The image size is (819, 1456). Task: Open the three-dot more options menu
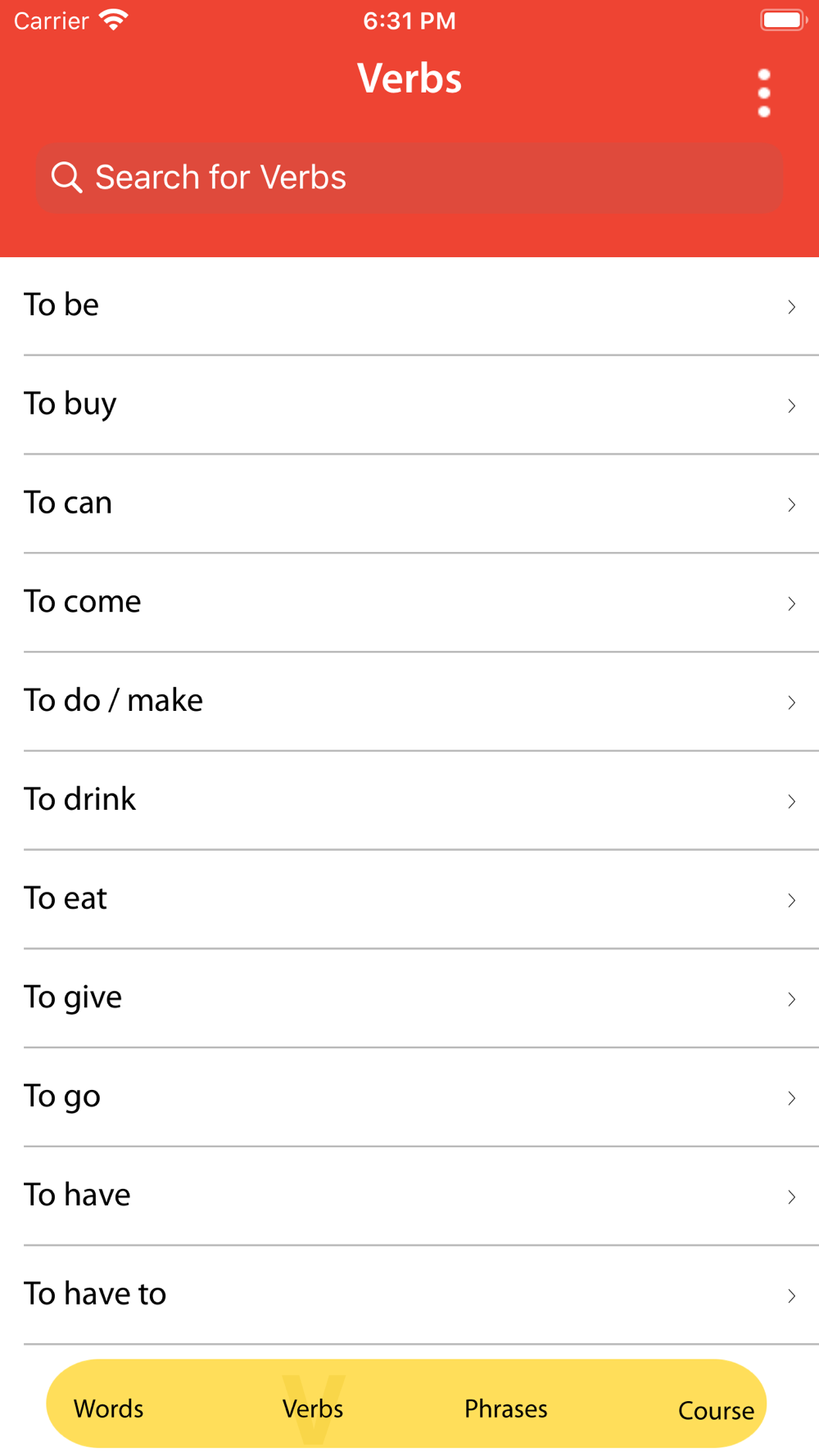pos(764,93)
